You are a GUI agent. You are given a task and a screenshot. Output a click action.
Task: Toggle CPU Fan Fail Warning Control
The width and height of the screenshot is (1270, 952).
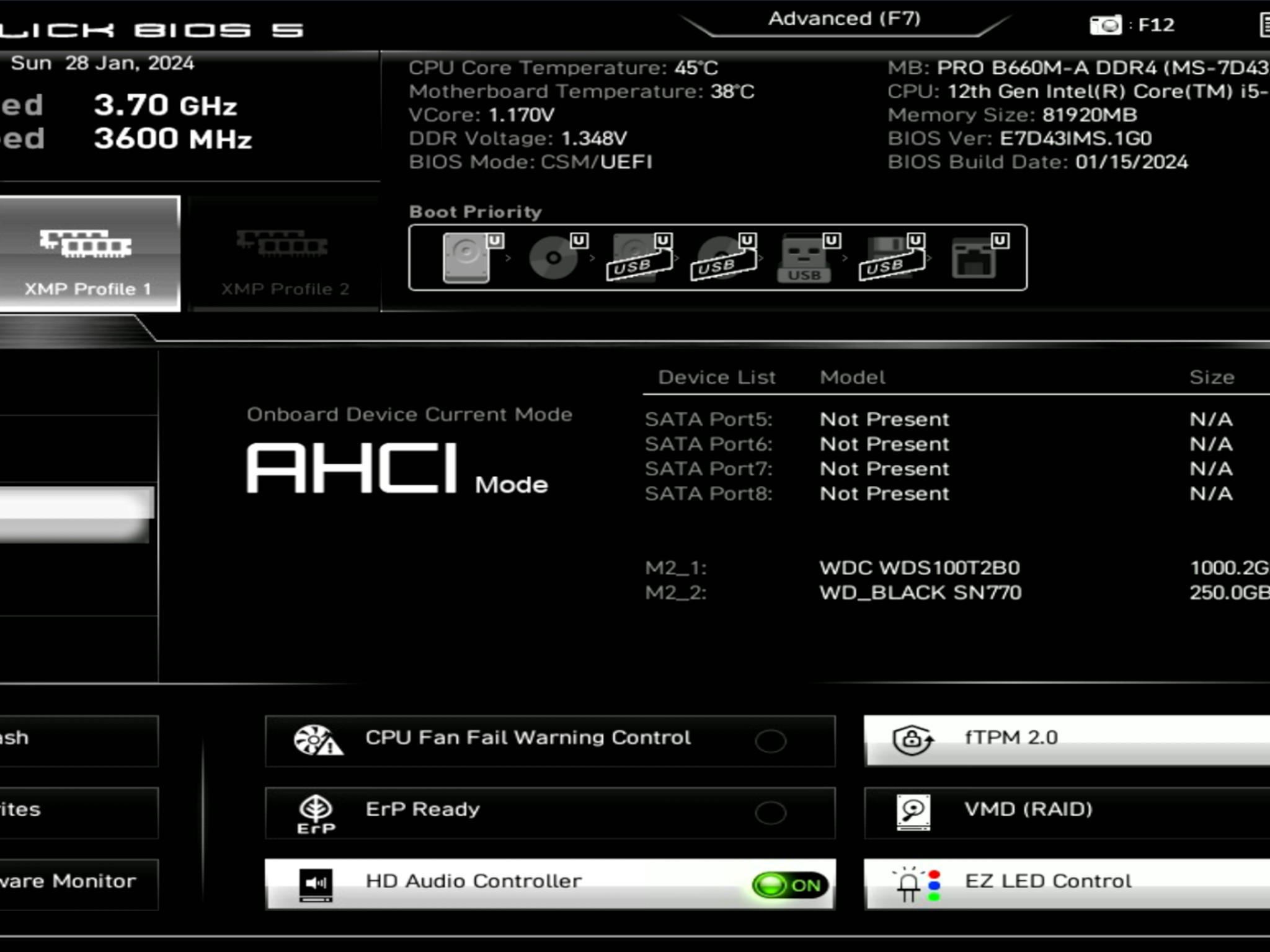point(550,741)
